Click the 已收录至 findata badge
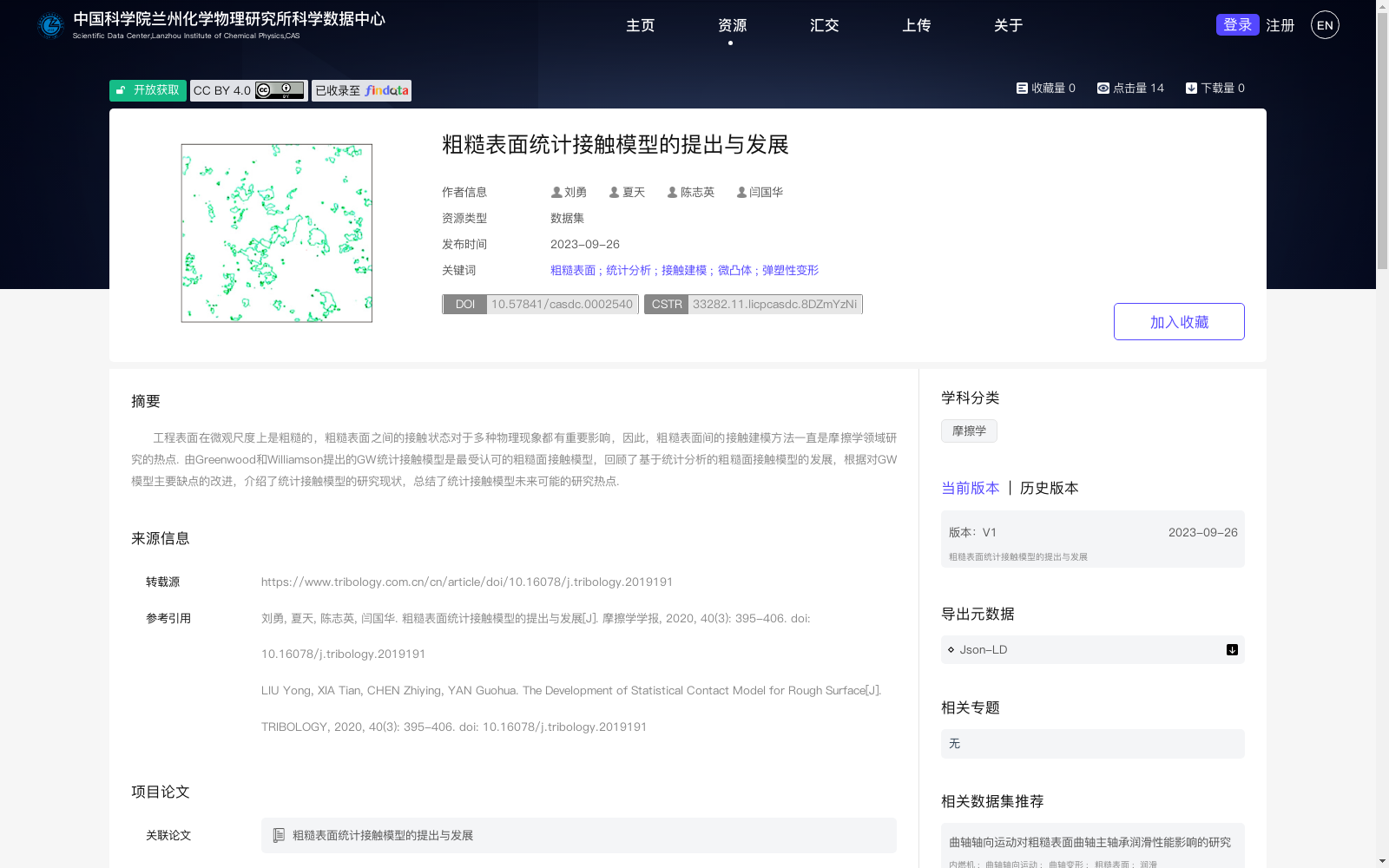 pyautogui.click(x=361, y=90)
